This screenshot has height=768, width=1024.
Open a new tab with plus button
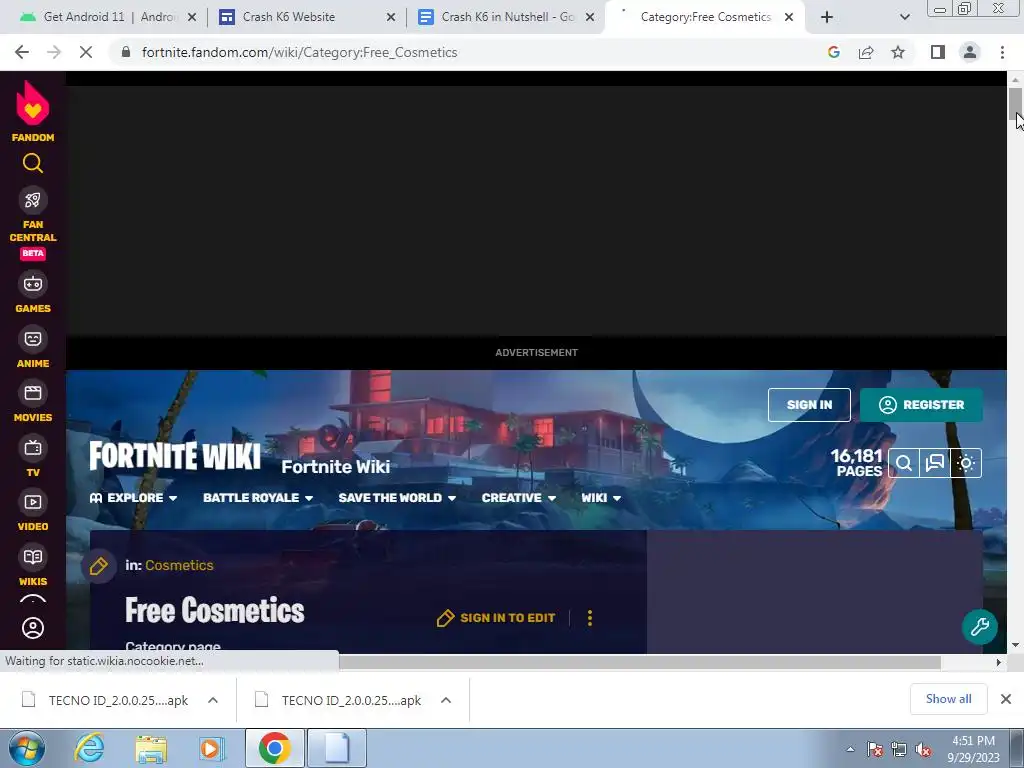click(x=827, y=18)
